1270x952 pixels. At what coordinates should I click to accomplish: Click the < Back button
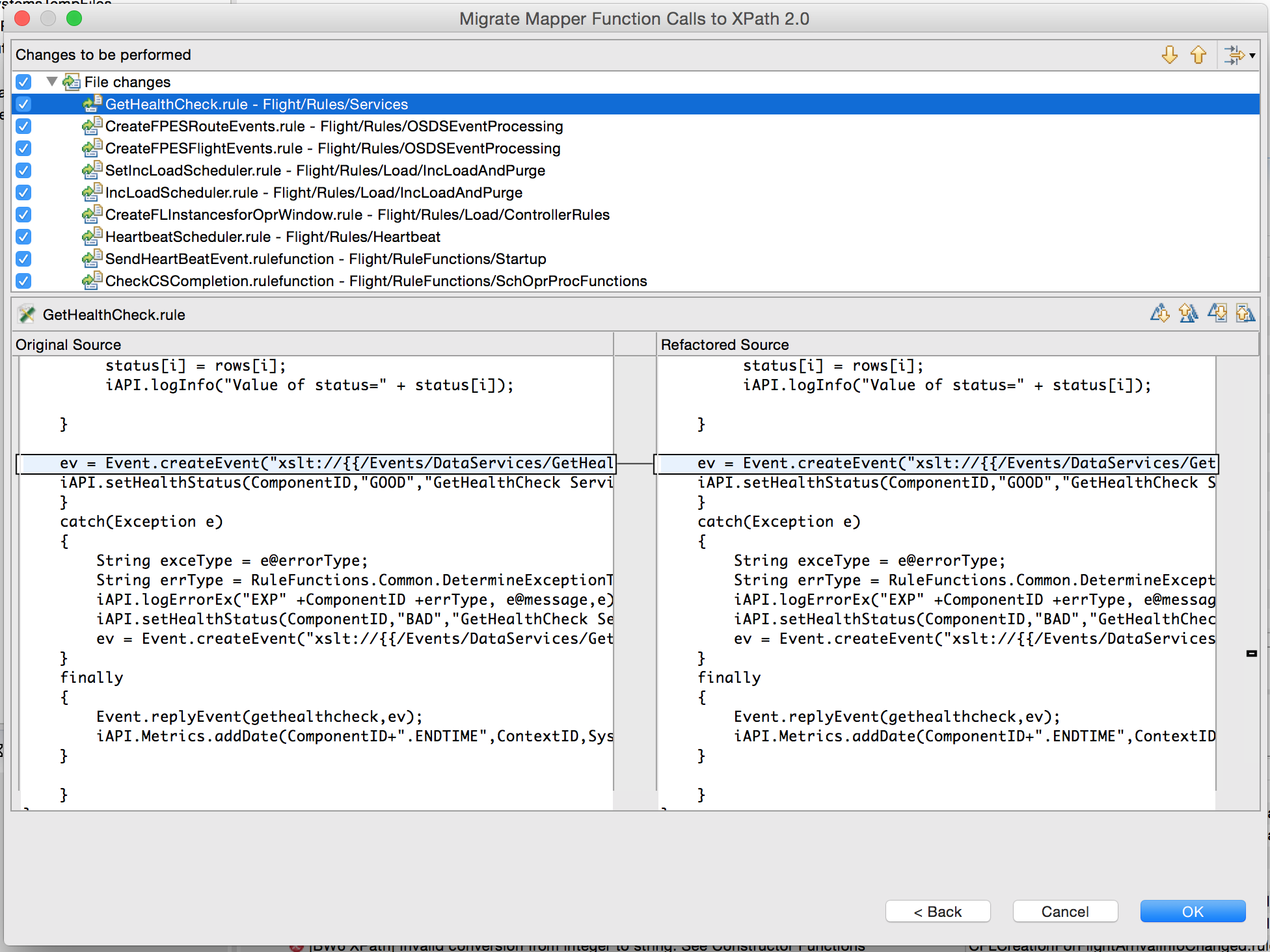coord(938,911)
